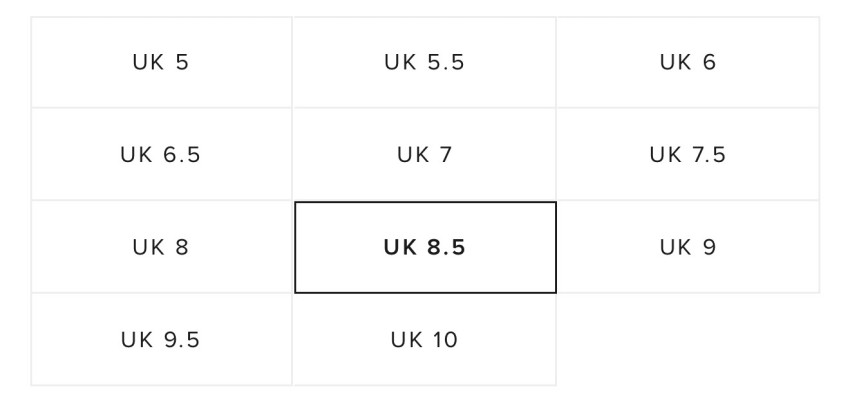This screenshot has width=850, height=414.
Task: Choose the UK 7 size box
Action: point(424,155)
